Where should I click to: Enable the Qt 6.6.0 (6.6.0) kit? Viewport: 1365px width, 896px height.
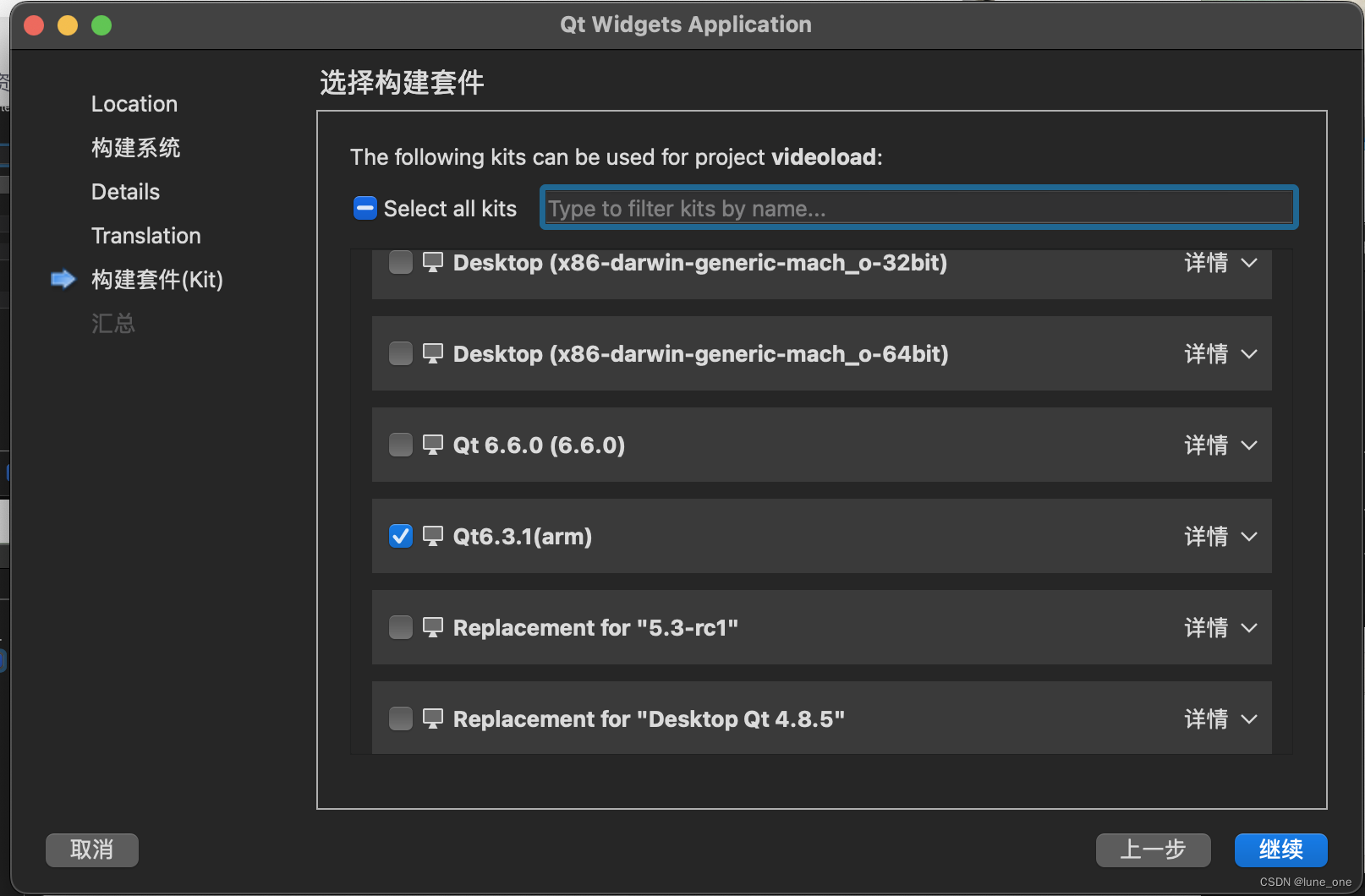coord(400,444)
